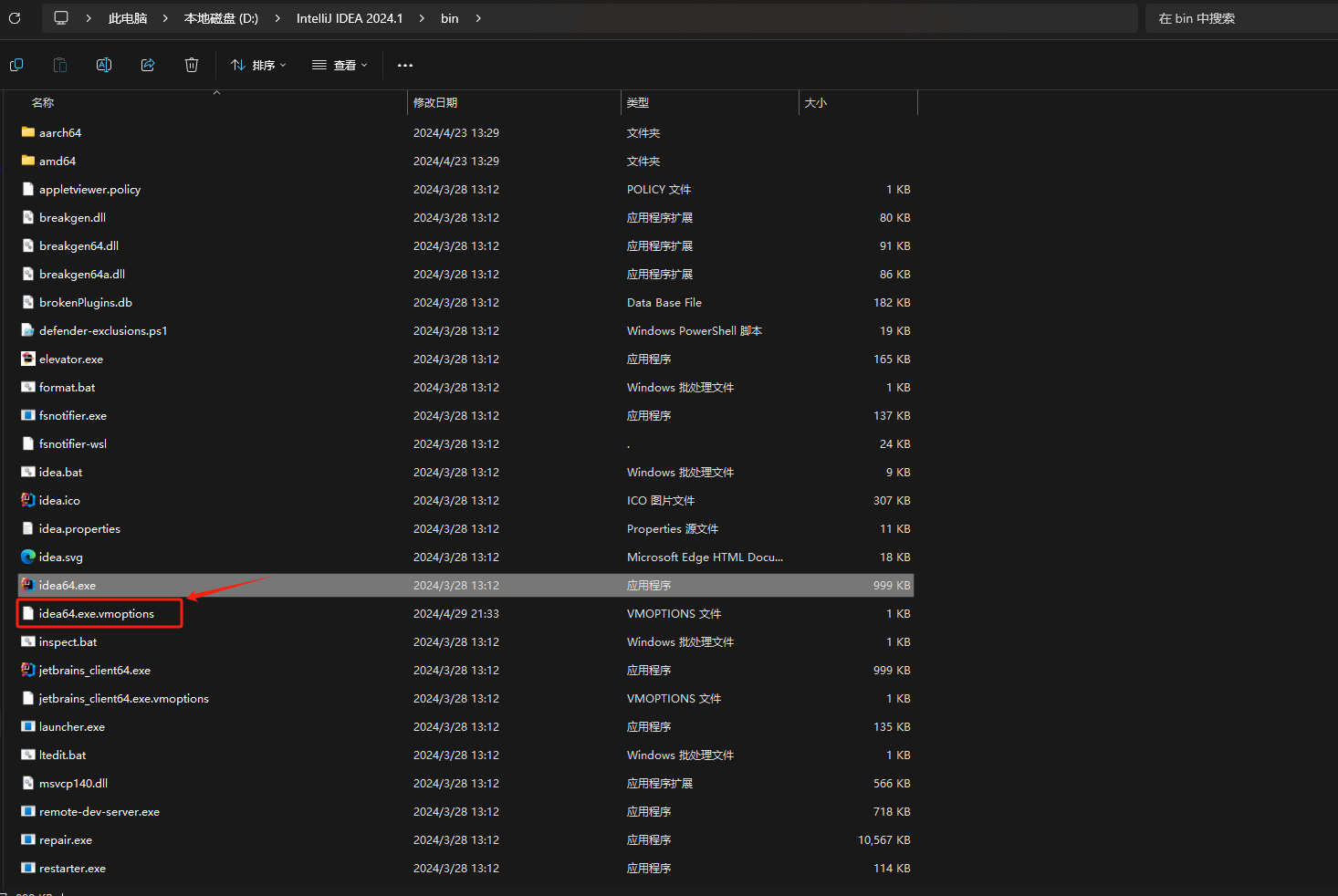1338x896 pixels.
Task: Click the rename icon in toolbar
Action: coord(104,65)
